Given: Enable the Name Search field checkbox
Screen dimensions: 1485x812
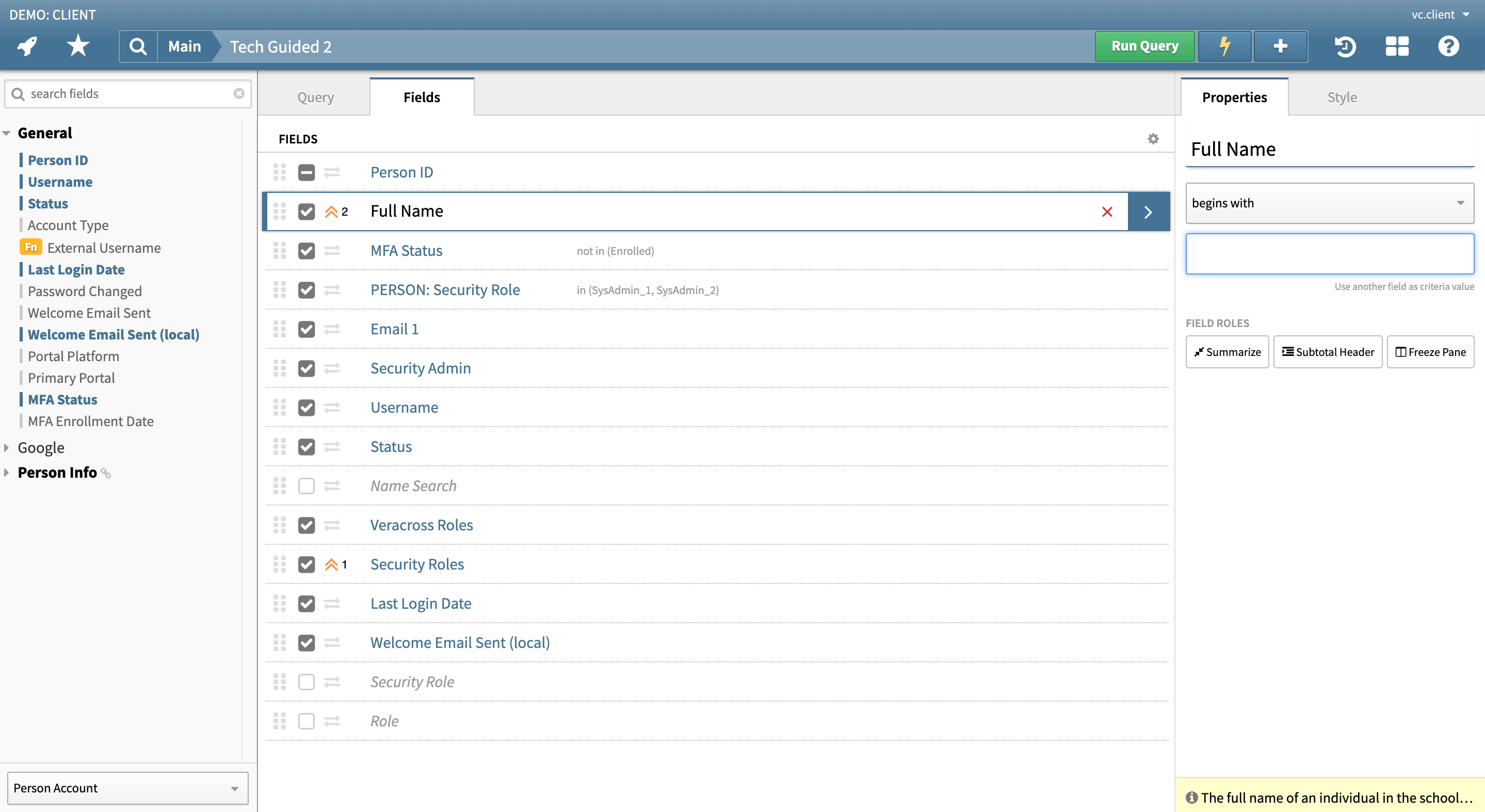Looking at the screenshot, I should (x=306, y=486).
